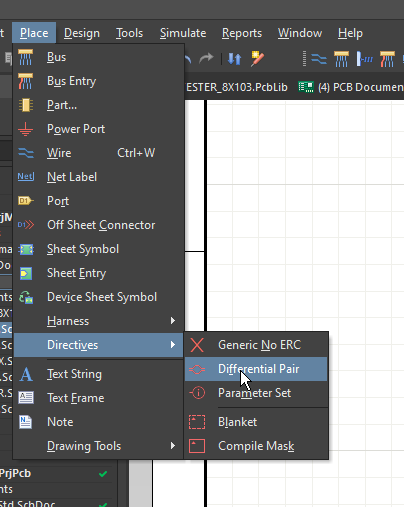Click the Text String A icon
This screenshot has height=507, width=404.
pyautogui.click(x=26, y=374)
